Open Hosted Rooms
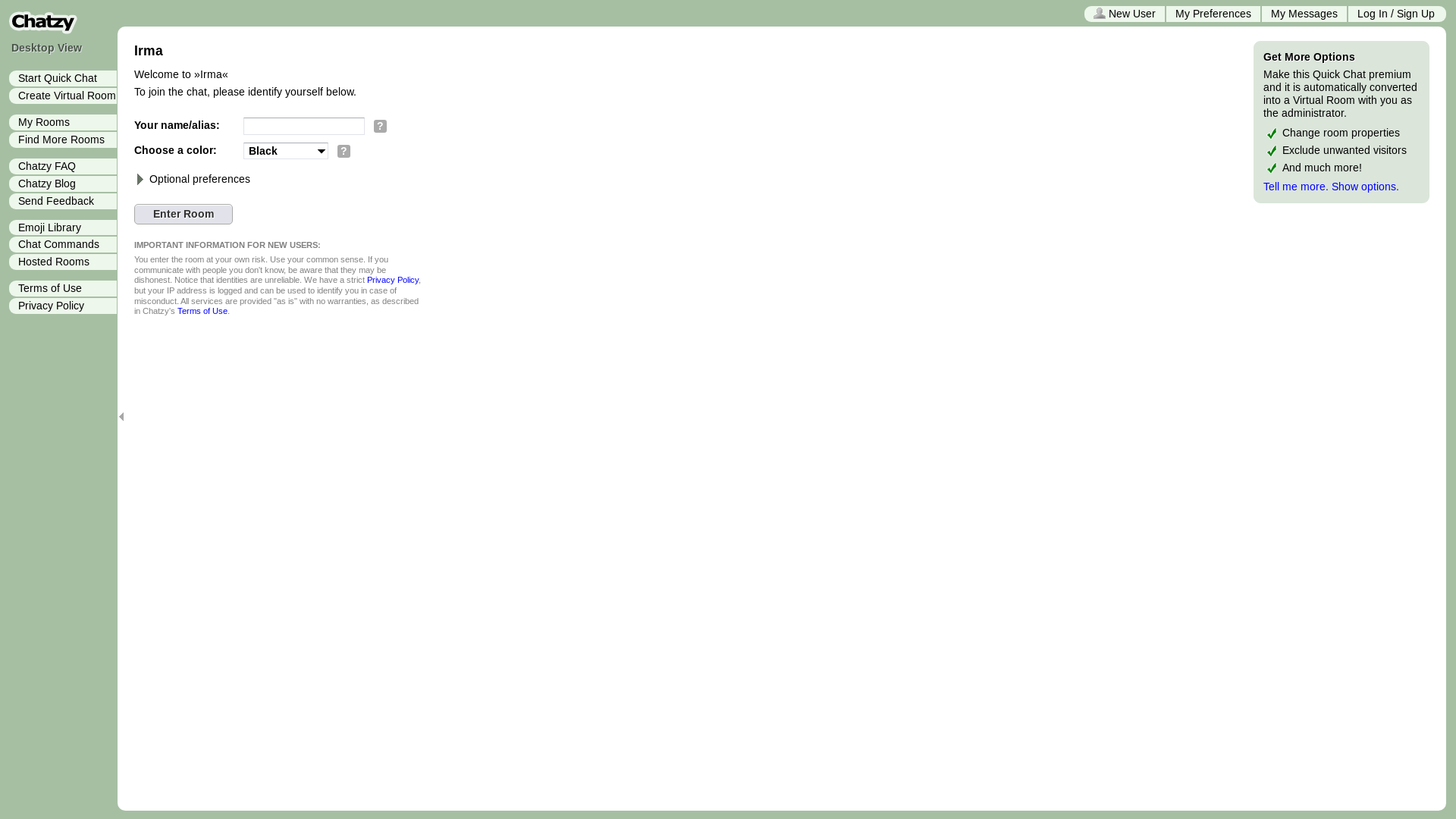 (x=63, y=262)
